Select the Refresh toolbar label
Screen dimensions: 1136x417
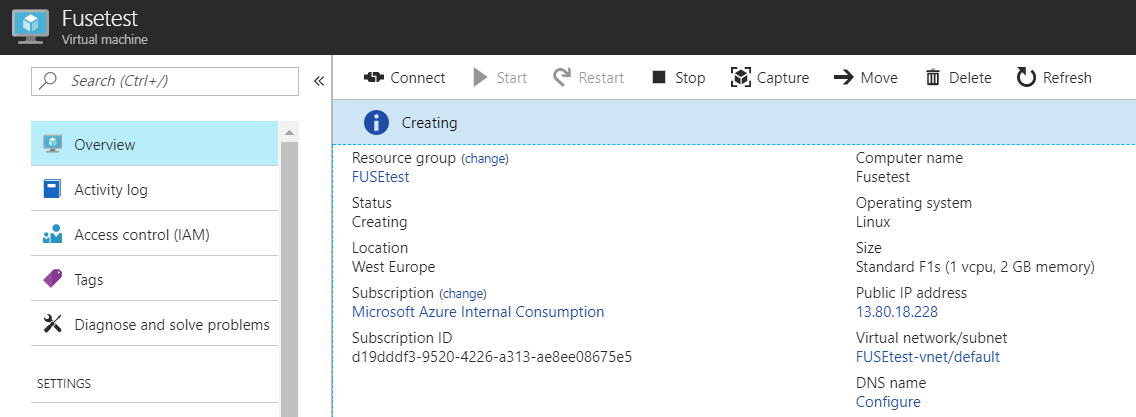click(1067, 77)
